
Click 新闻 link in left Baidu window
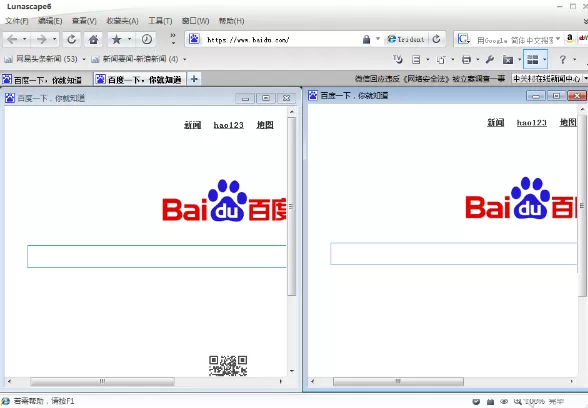coord(192,125)
